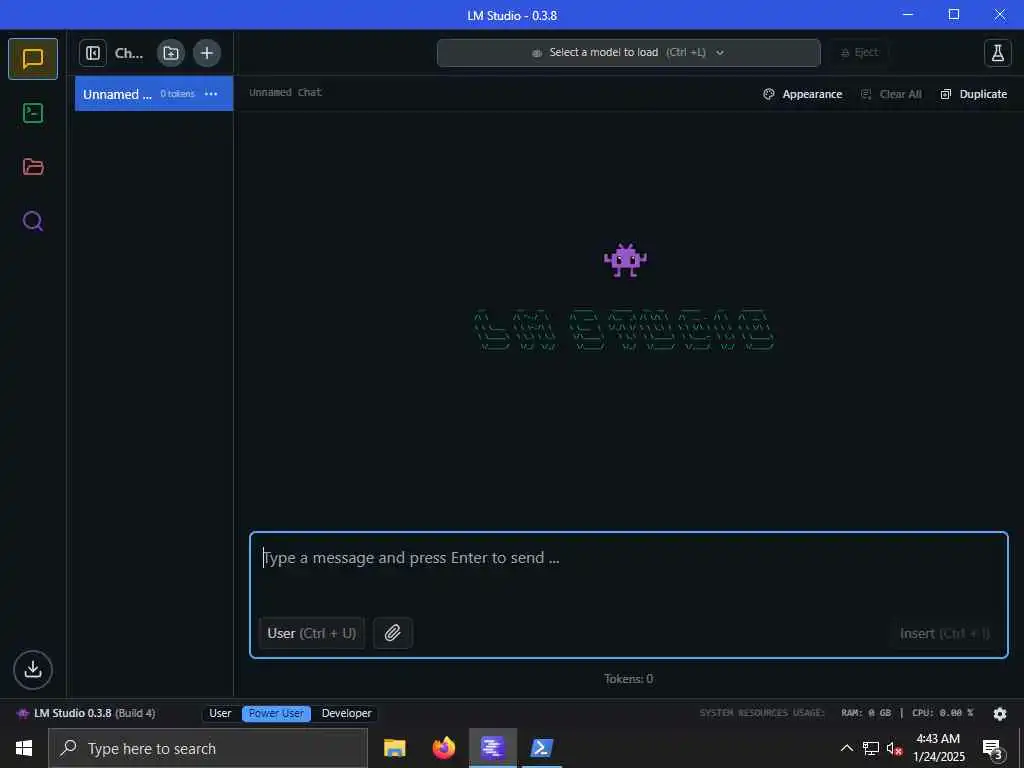This screenshot has width=1024, height=768.
Task: Attach a file with the paperclip
Action: [x=392, y=633]
